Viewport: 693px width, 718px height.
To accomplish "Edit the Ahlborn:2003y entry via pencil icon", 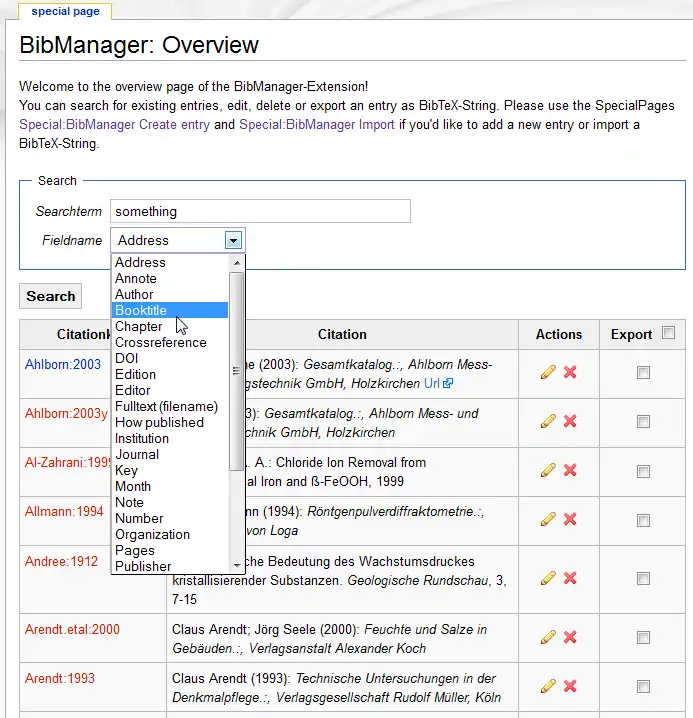I will click(x=547, y=421).
